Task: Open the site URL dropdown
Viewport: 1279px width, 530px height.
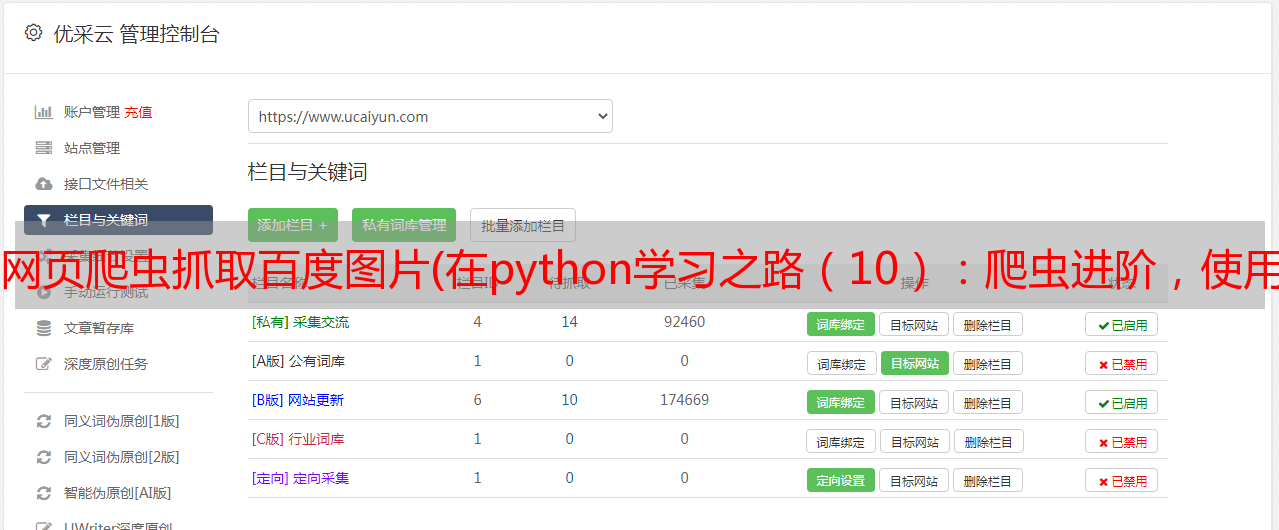Action: click(x=430, y=116)
